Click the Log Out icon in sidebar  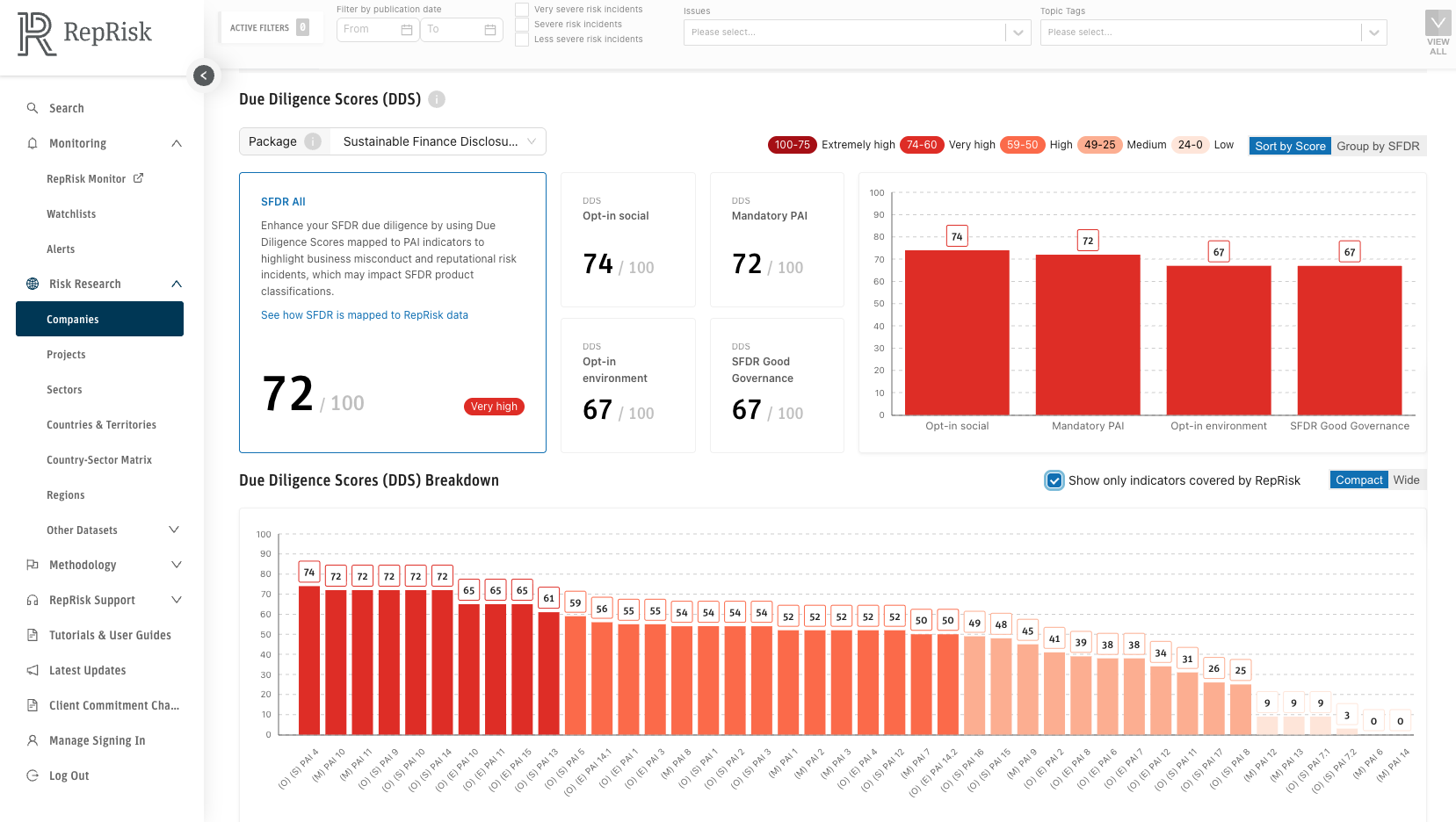point(33,775)
